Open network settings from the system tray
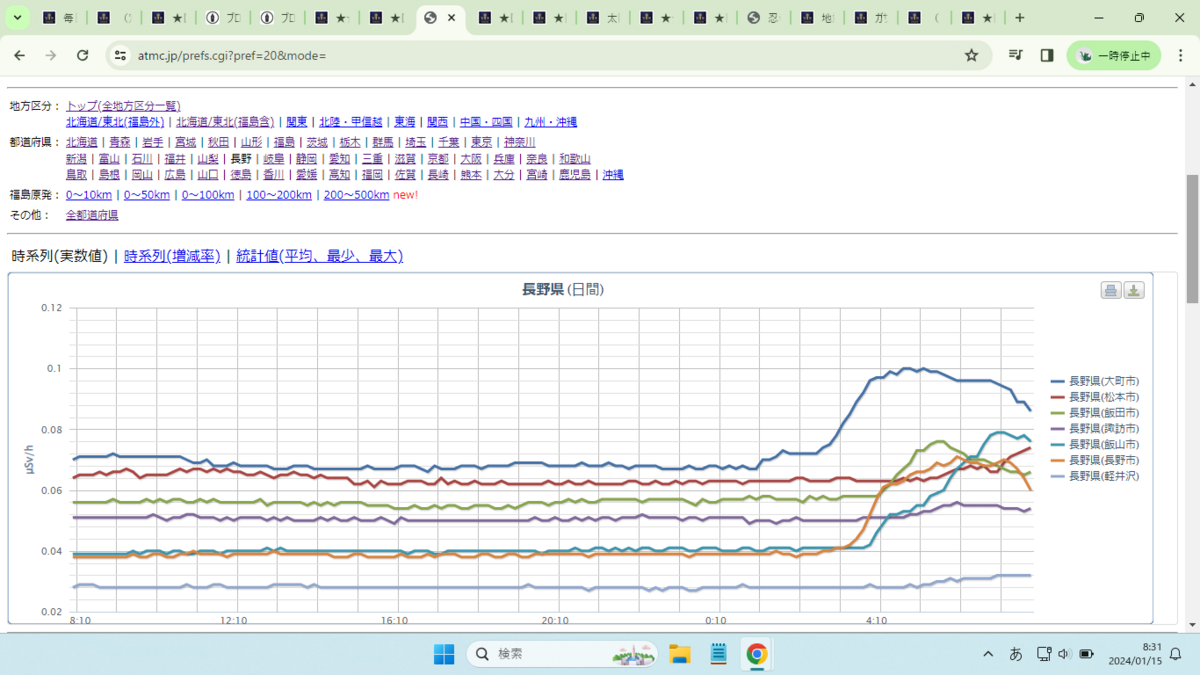The height and width of the screenshot is (675, 1200). [x=1043, y=654]
